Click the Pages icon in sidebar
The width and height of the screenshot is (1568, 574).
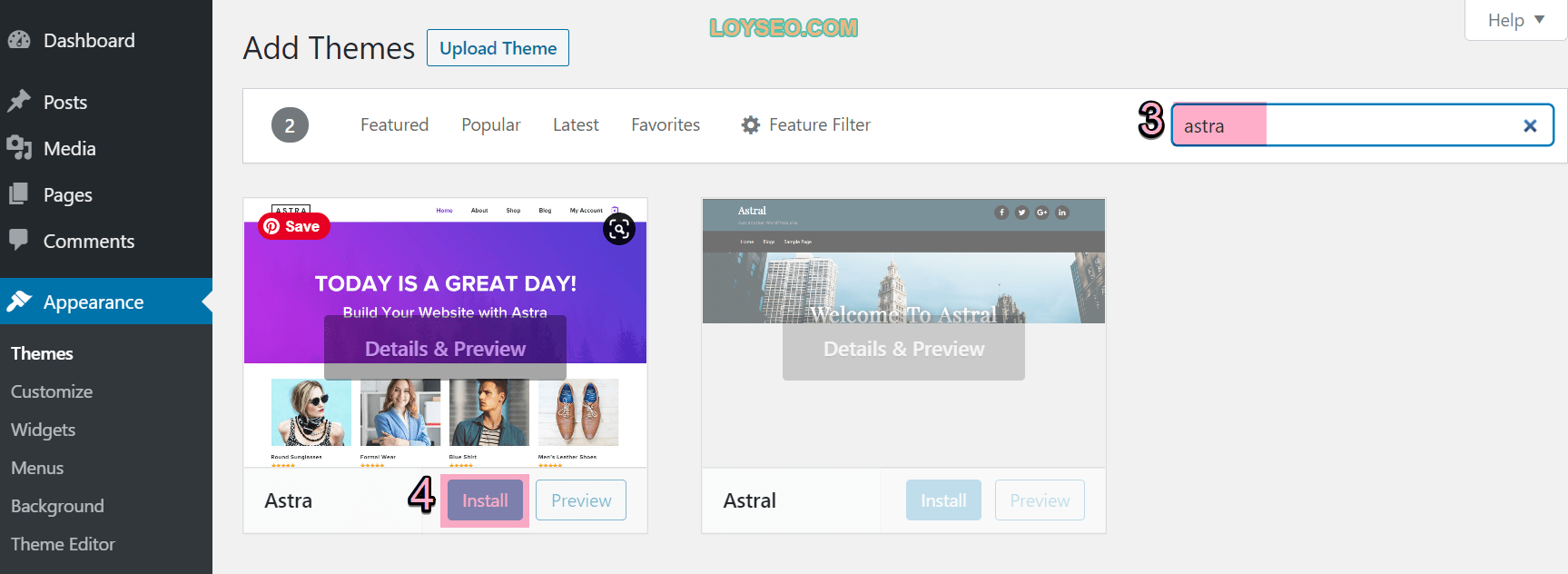(19, 194)
